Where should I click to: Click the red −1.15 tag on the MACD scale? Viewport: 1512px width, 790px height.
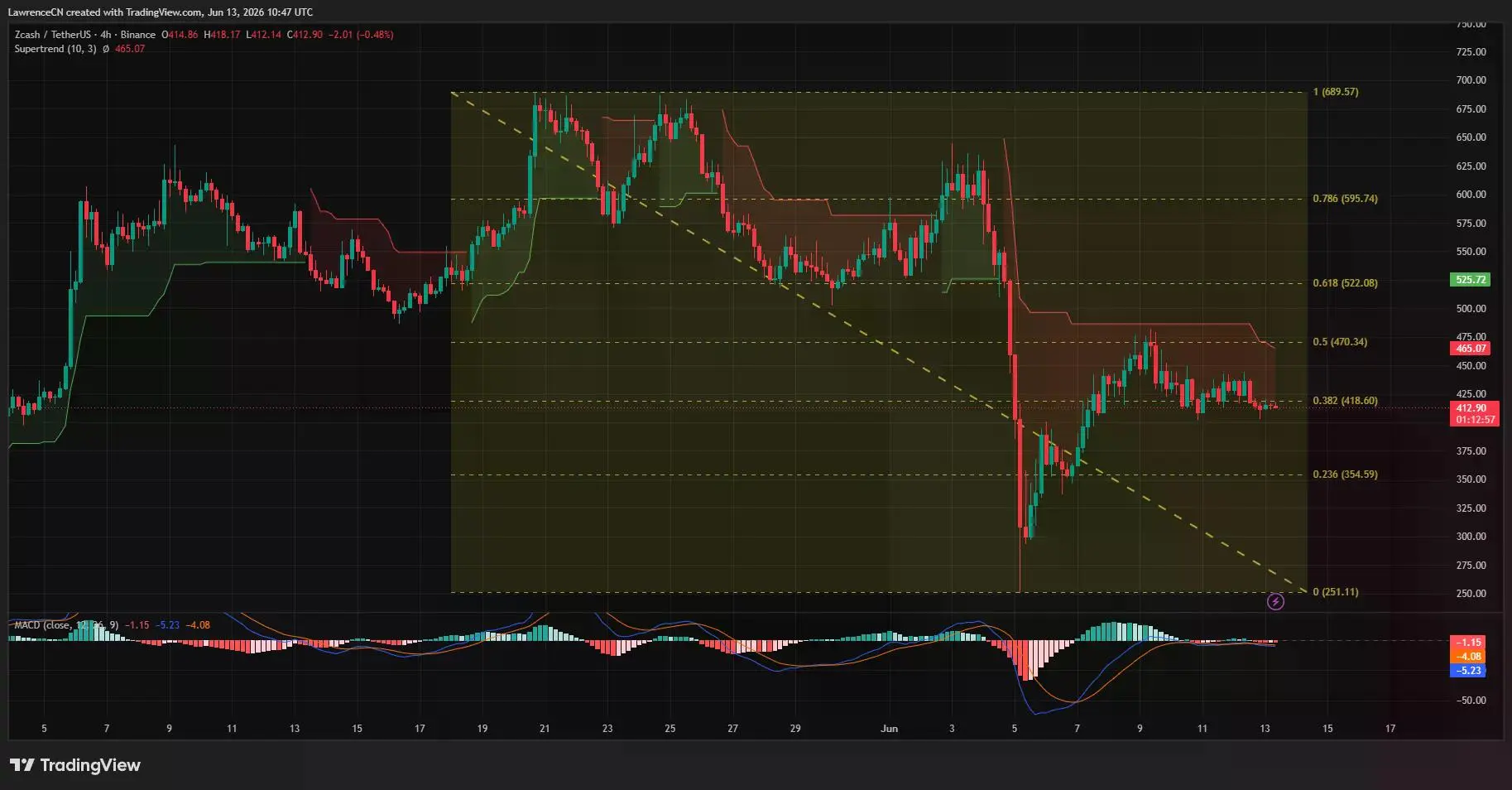coord(1468,643)
